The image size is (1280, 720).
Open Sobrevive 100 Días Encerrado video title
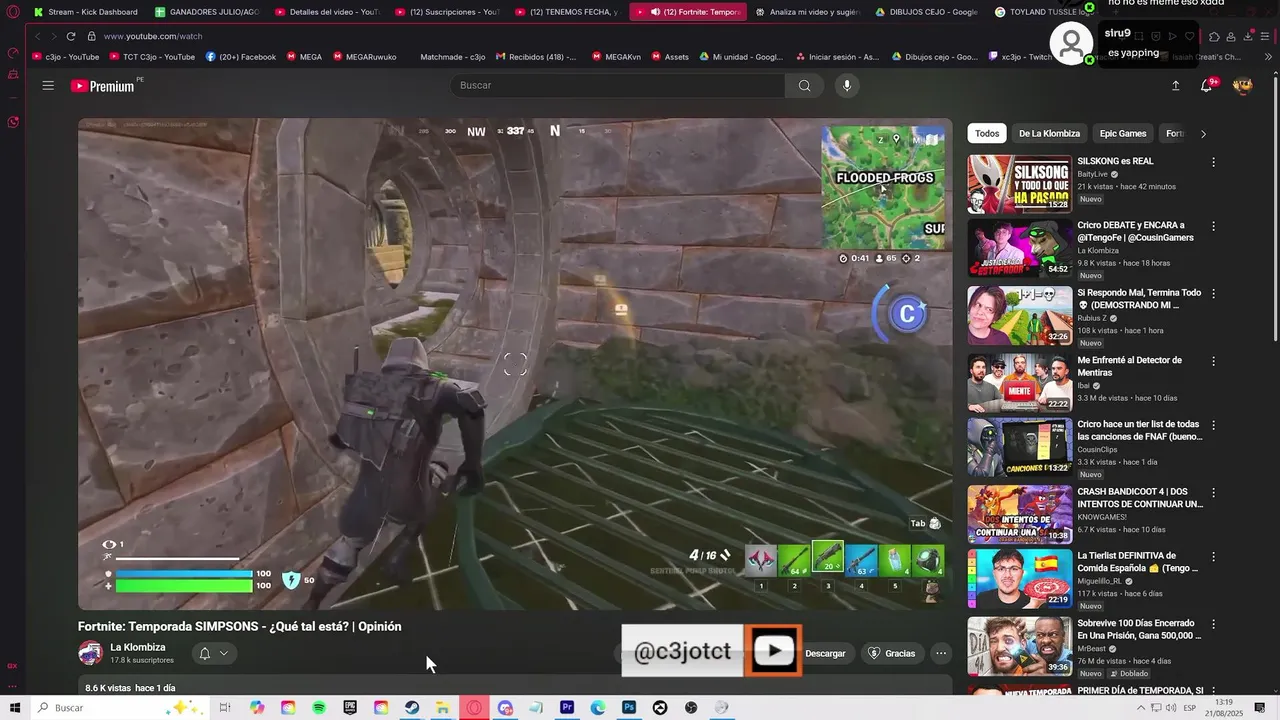[x=1139, y=629]
